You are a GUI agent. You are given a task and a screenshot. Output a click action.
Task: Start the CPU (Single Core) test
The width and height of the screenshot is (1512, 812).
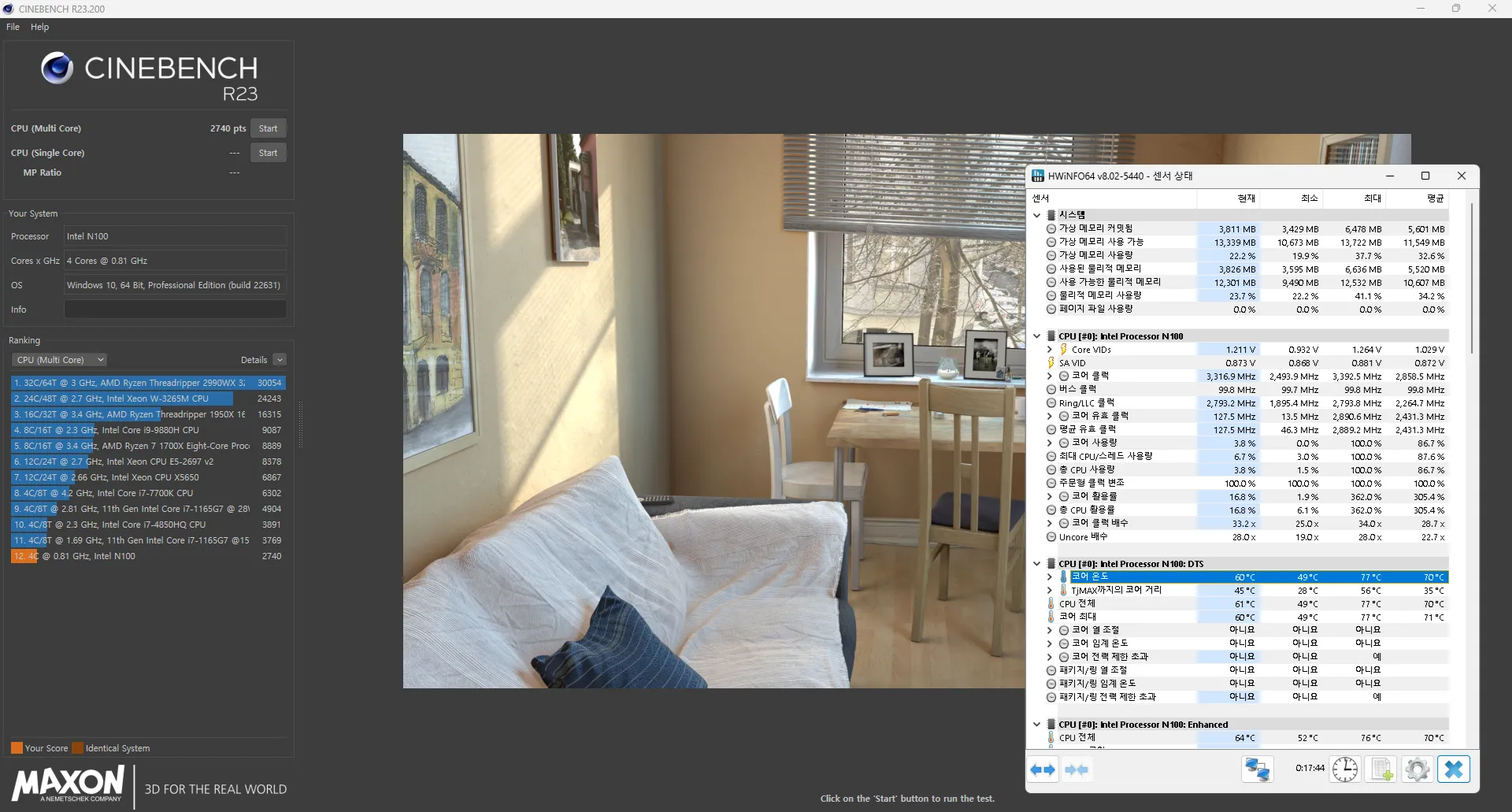[x=268, y=153]
